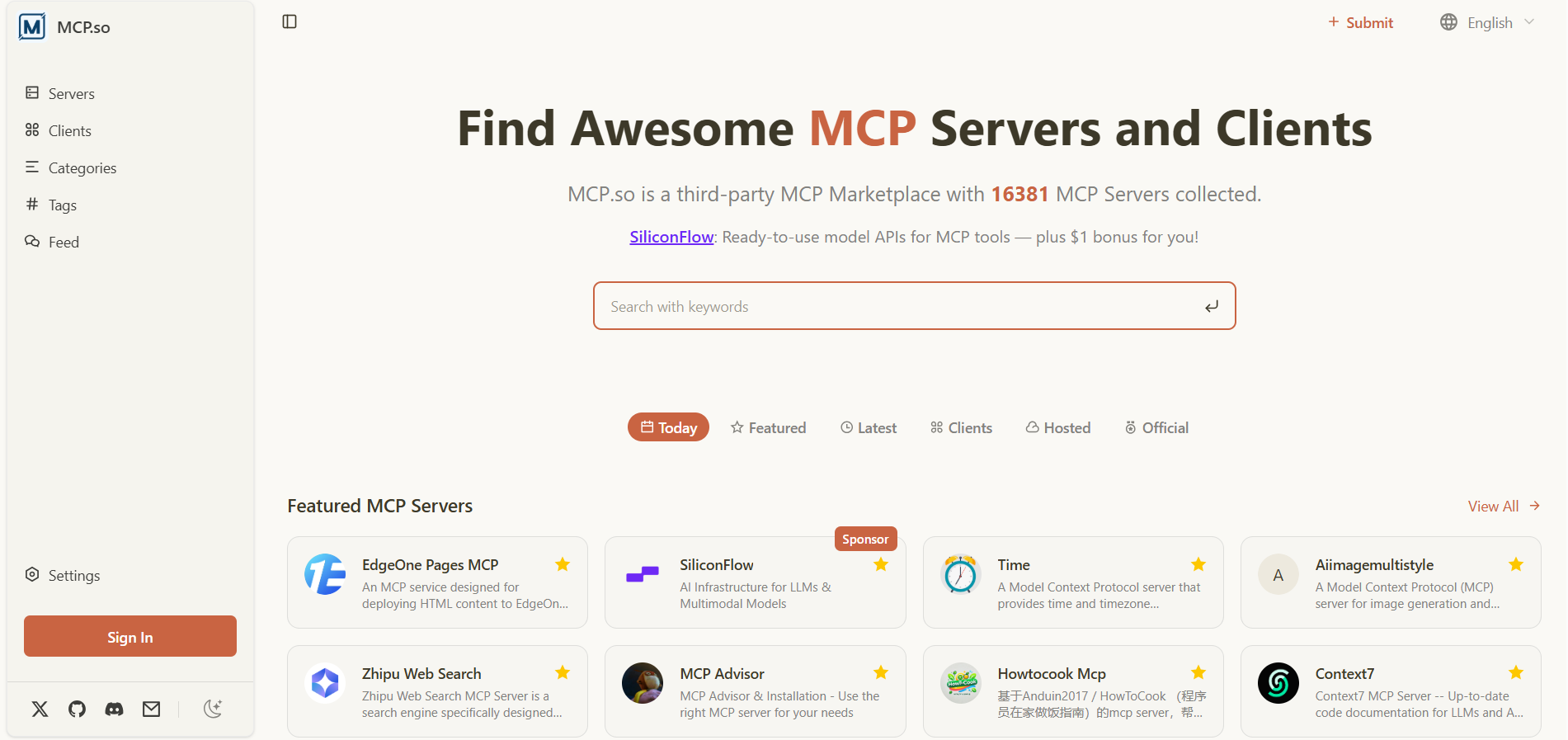This screenshot has height=740, width=1568.
Task: Switch to the Featured tab
Action: coord(768,427)
